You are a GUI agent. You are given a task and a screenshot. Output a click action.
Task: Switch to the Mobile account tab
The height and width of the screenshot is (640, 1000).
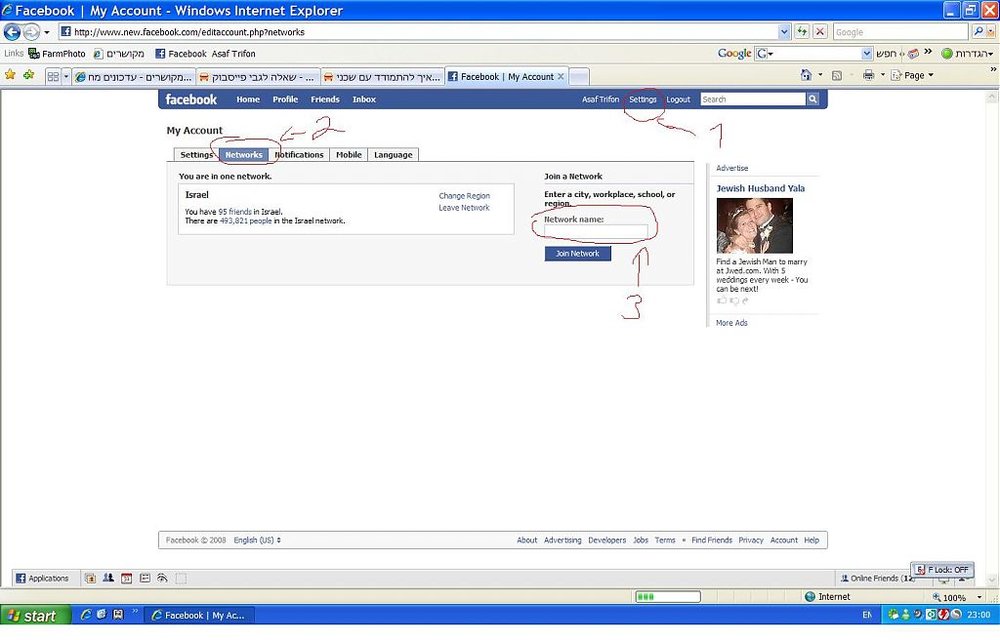click(348, 155)
